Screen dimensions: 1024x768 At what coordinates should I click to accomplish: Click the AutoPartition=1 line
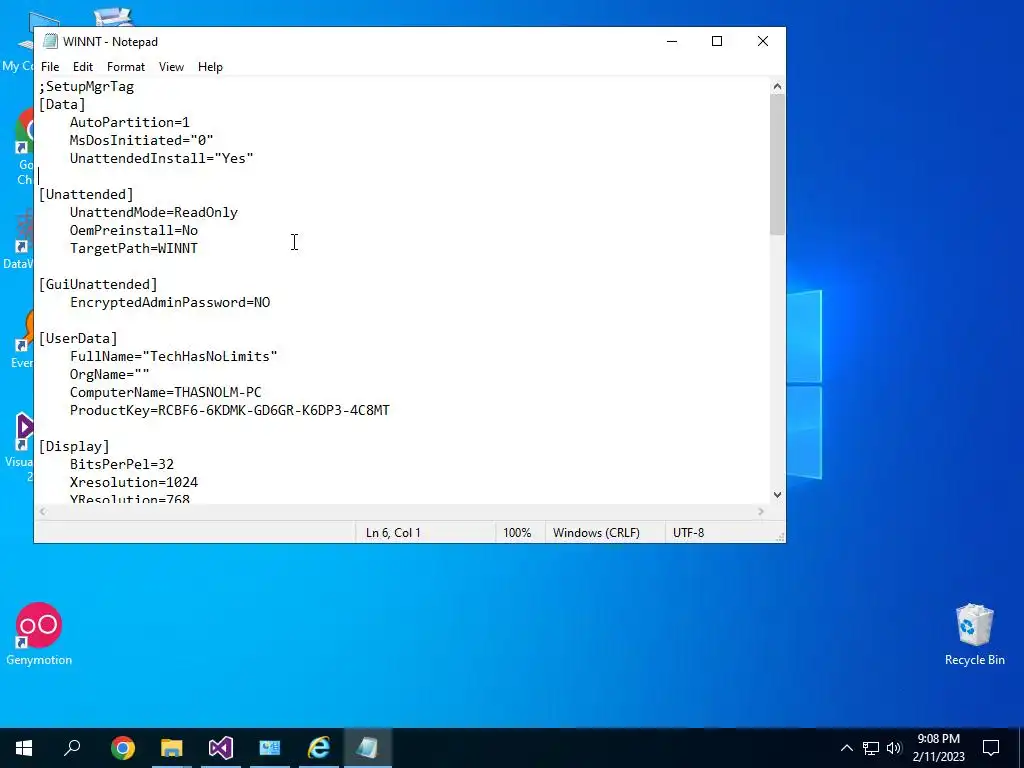[130, 122]
